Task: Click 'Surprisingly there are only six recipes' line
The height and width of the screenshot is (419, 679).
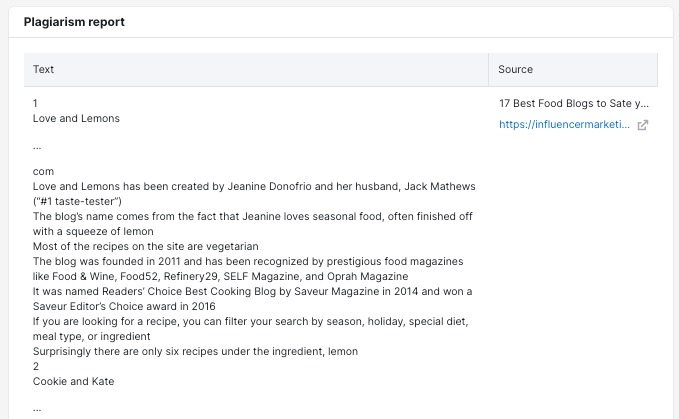Action: point(195,351)
